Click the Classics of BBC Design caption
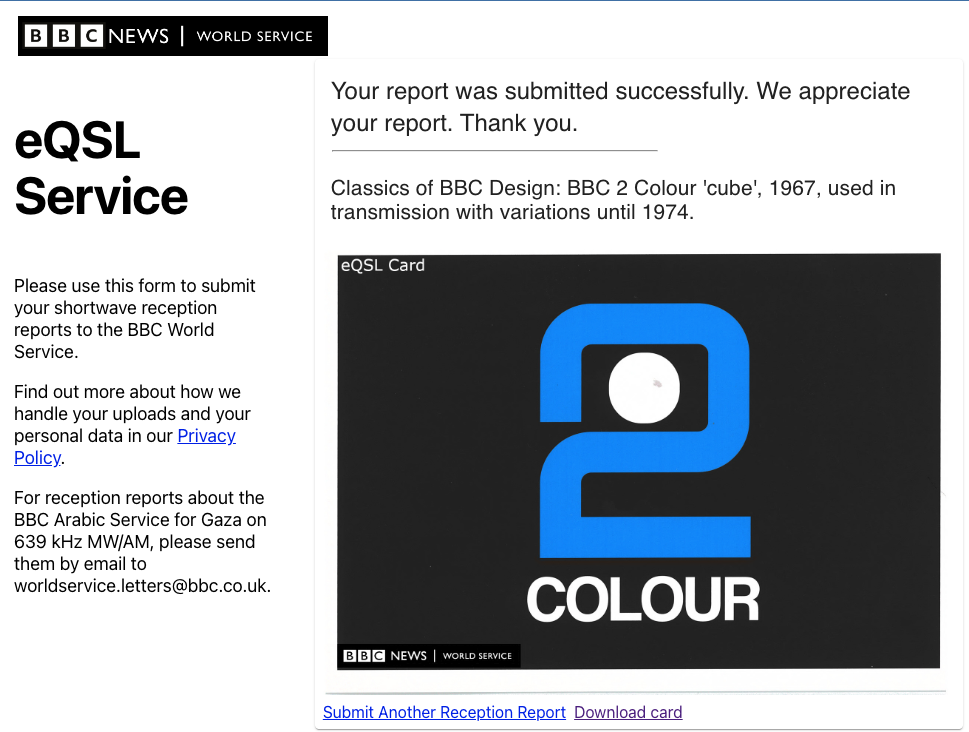 pyautogui.click(x=613, y=200)
